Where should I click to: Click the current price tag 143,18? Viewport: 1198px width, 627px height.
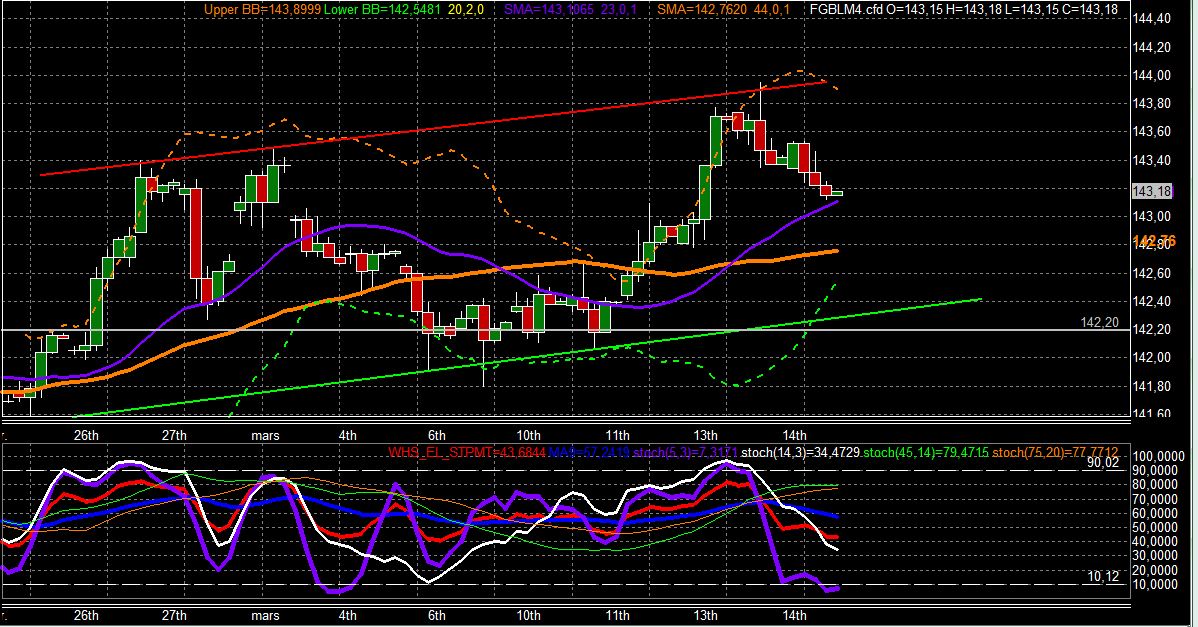click(1151, 191)
